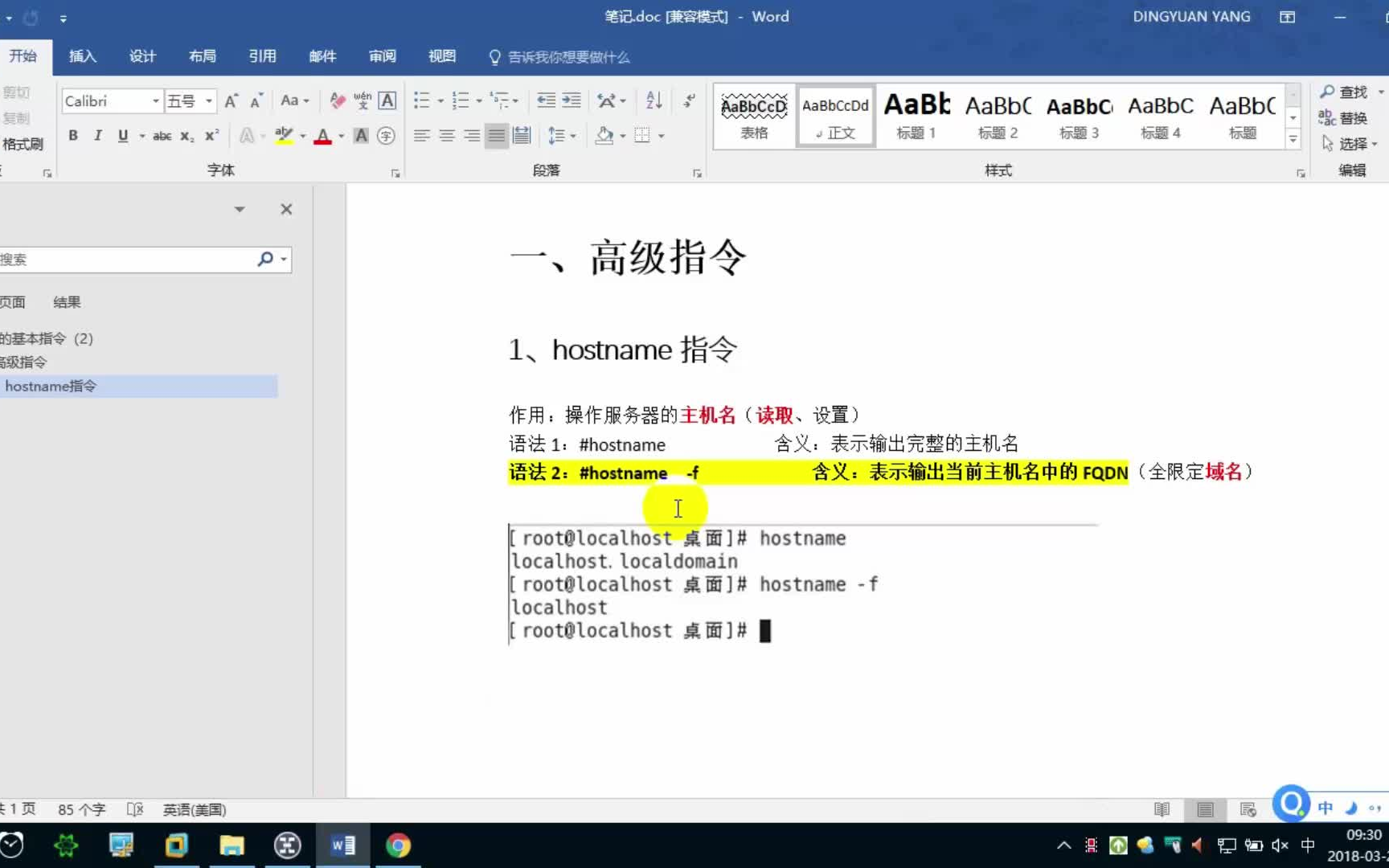Screen dimensions: 1389x868
Task: Switch to the 插入 ribbon tab
Action: pyautogui.click(x=82, y=56)
